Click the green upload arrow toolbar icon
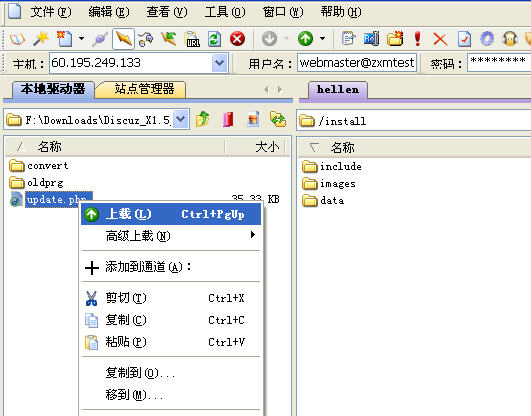Screen dimensions: 531x416 pyautogui.click(x=305, y=39)
